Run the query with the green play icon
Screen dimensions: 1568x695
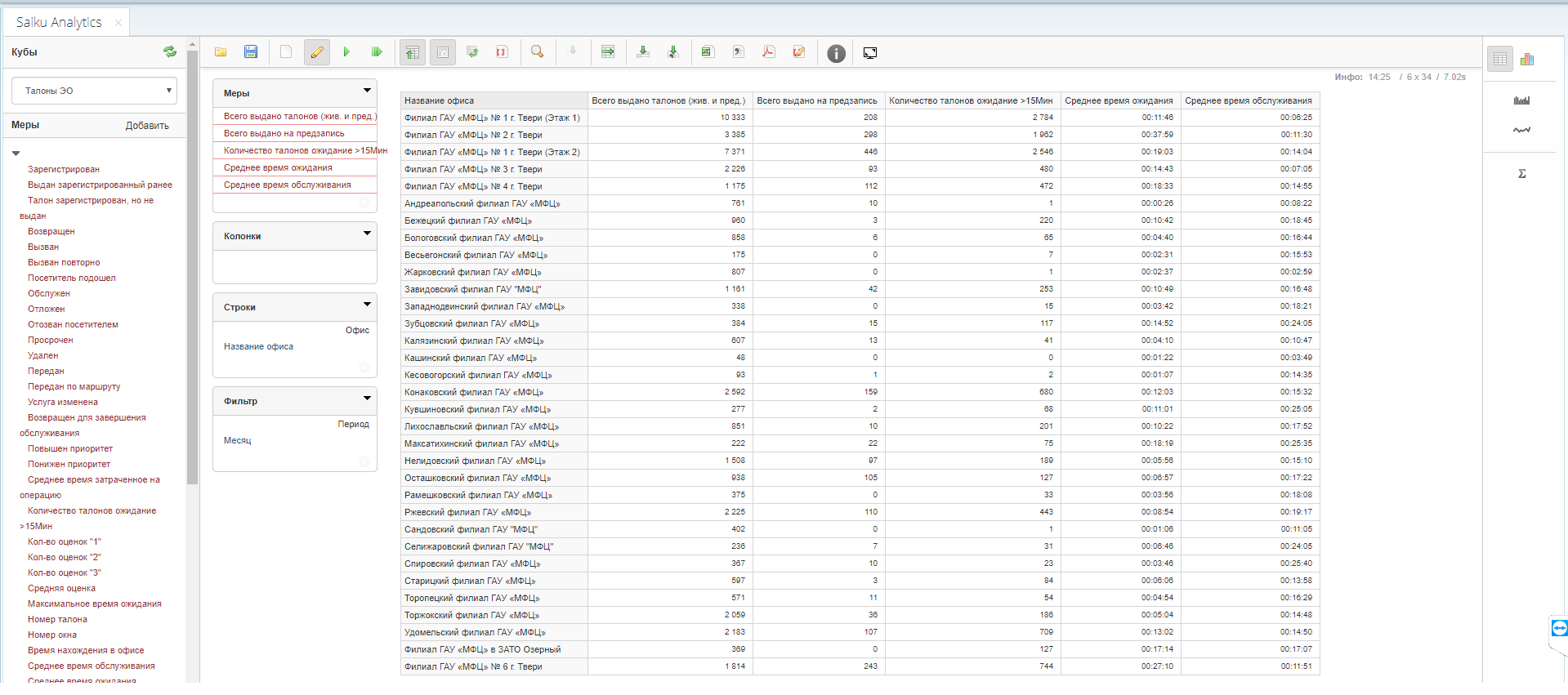(346, 52)
